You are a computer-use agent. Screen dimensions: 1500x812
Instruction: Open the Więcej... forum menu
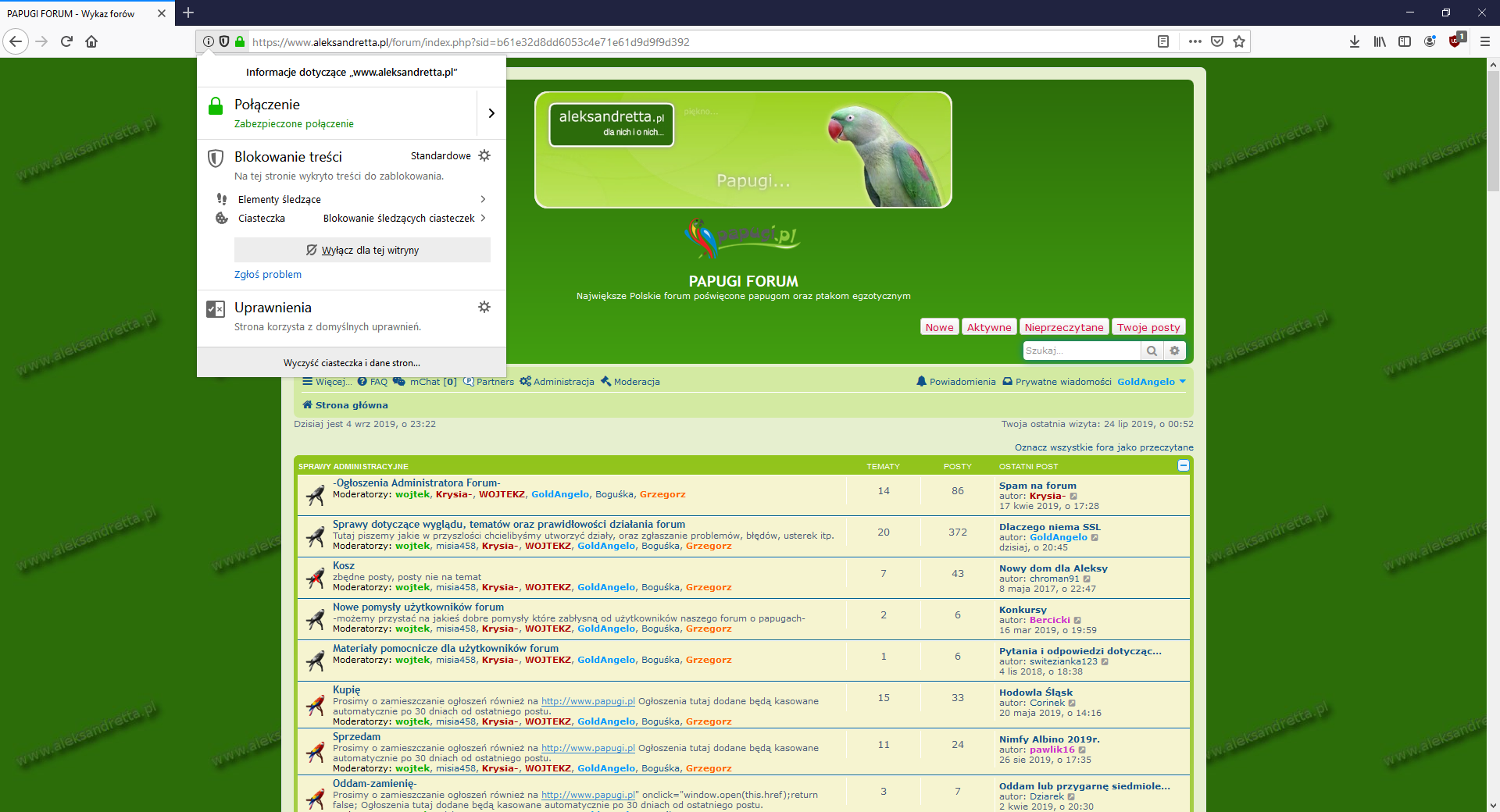click(x=327, y=382)
